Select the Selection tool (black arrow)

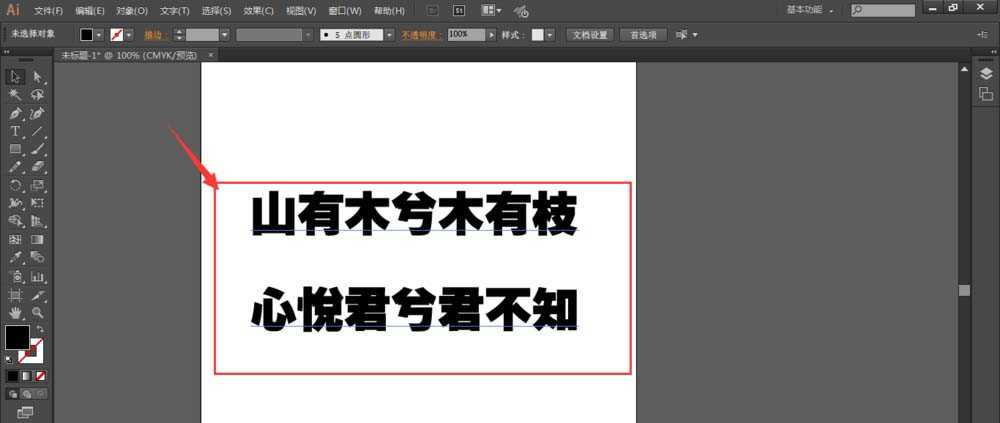tap(15, 77)
